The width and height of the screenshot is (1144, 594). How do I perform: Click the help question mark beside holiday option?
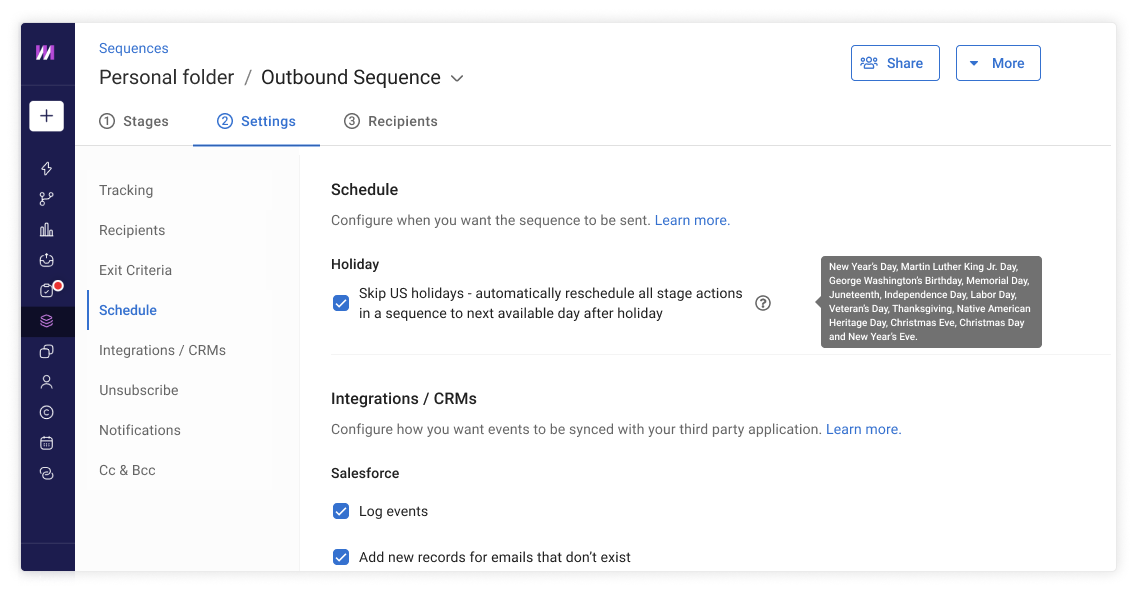763,303
